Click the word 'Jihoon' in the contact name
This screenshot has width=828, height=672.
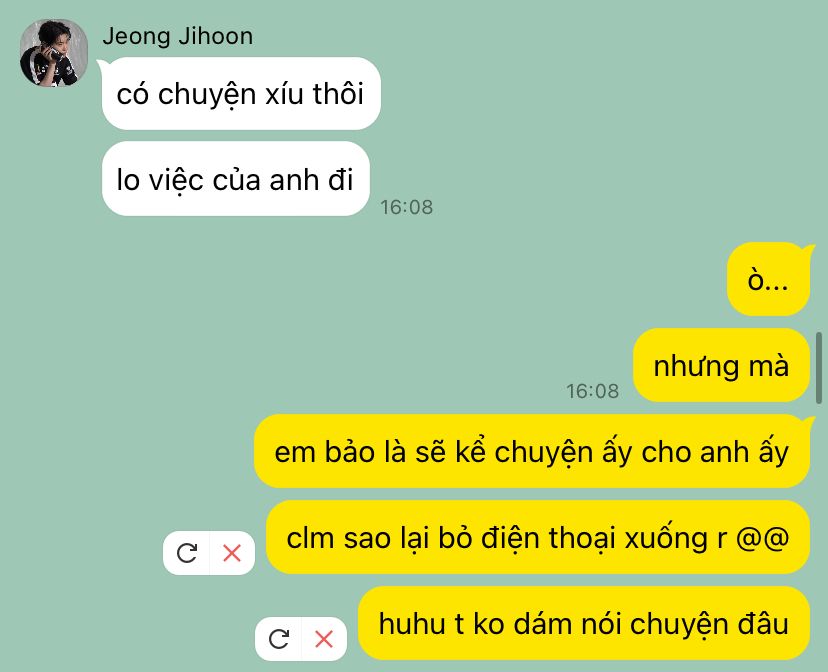tap(215, 36)
